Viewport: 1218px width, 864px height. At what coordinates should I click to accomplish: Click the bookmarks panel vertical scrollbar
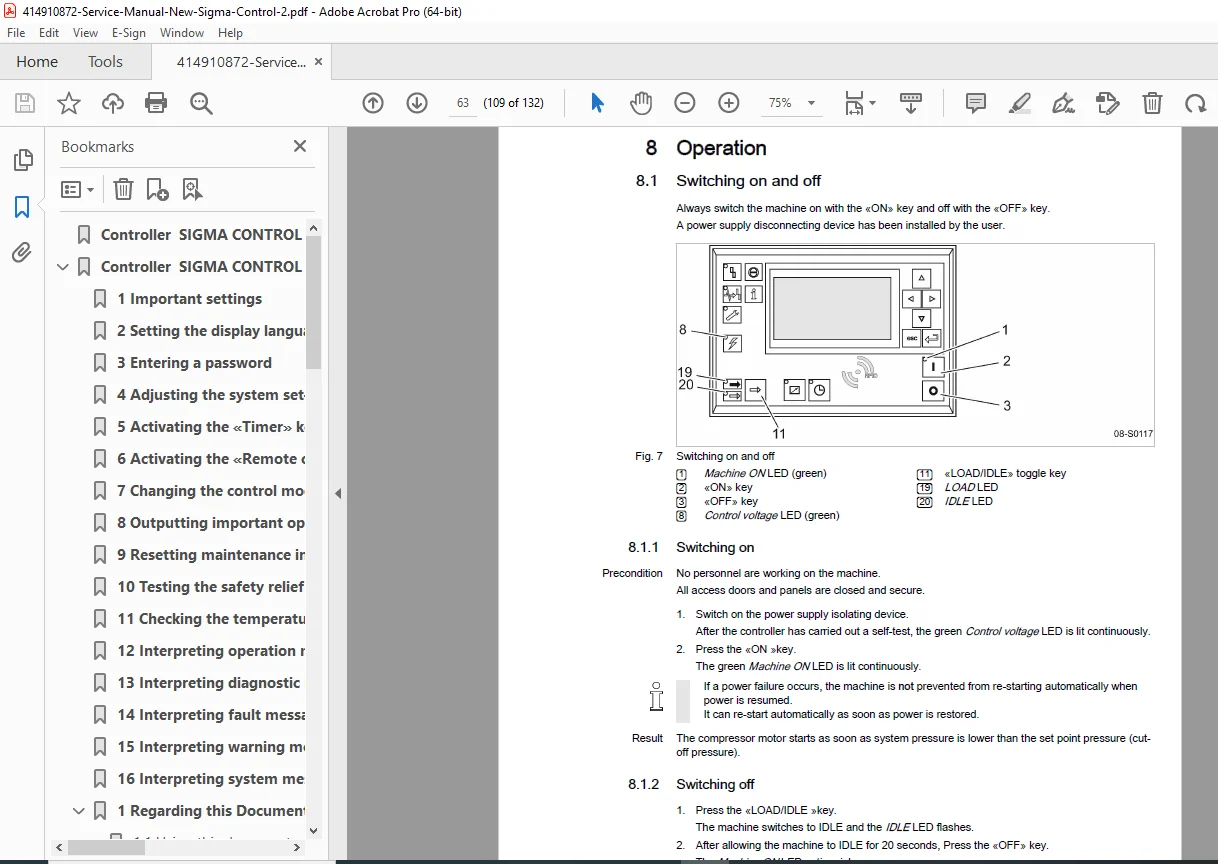point(313,301)
